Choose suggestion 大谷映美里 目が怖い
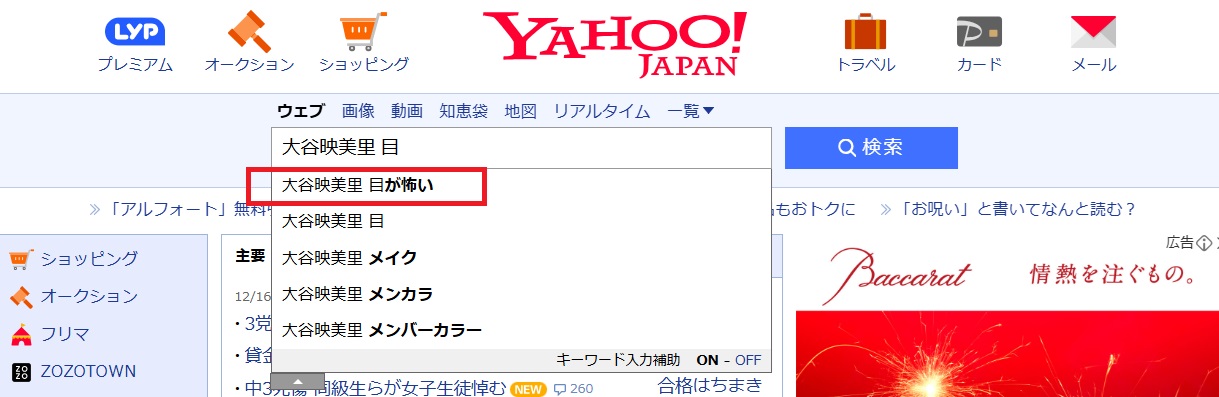Viewport: 1219px width, 397px height. tap(521, 185)
